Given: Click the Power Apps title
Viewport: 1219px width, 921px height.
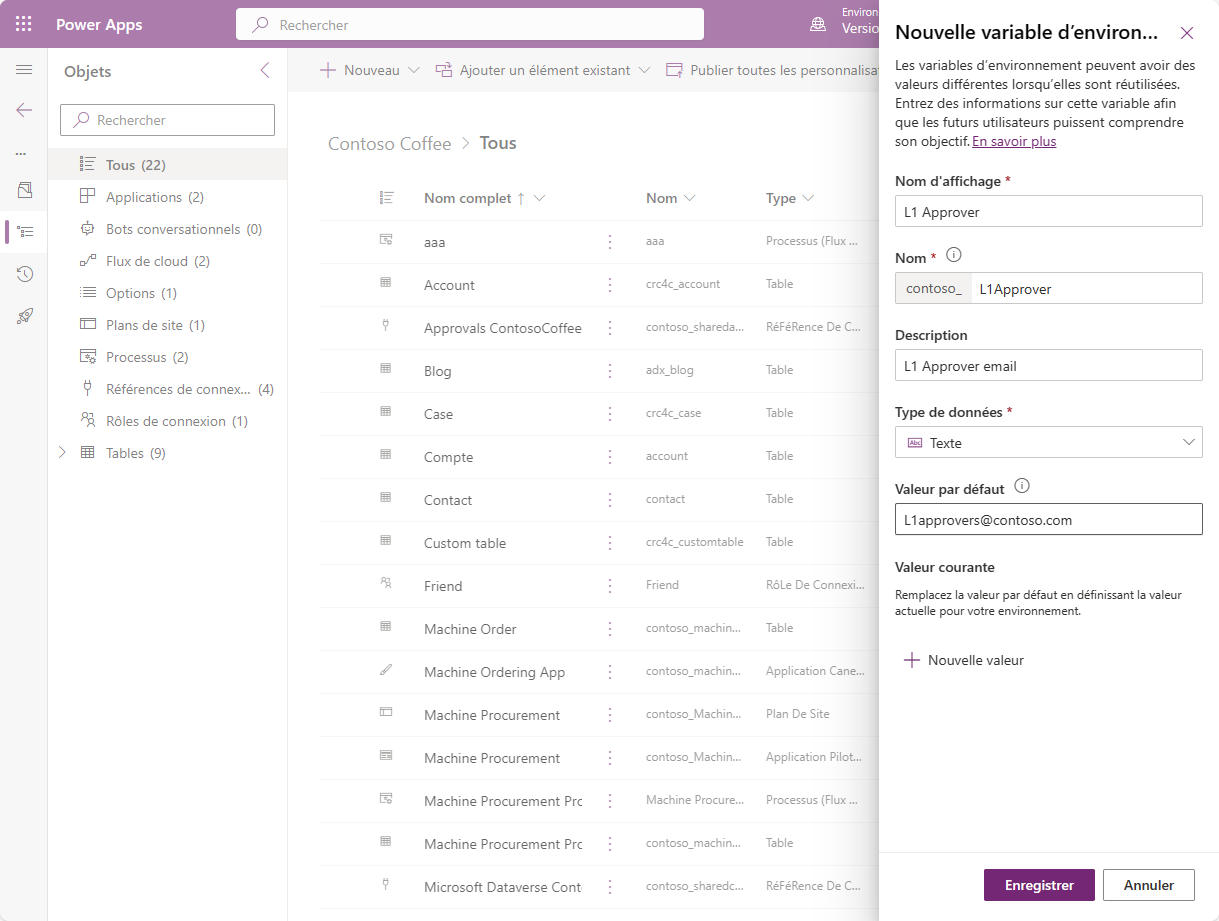Looking at the screenshot, I should point(99,24).
